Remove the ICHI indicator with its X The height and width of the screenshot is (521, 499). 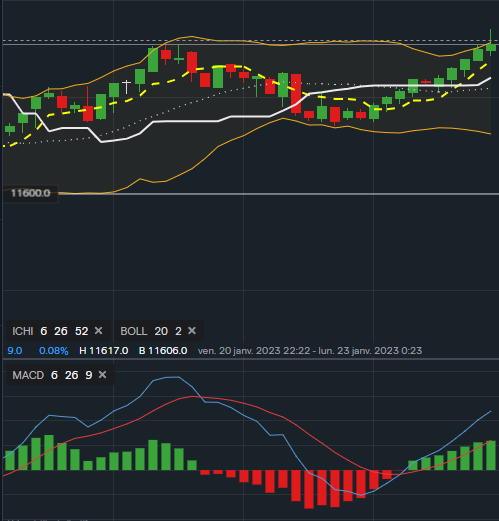coord(98,331)
